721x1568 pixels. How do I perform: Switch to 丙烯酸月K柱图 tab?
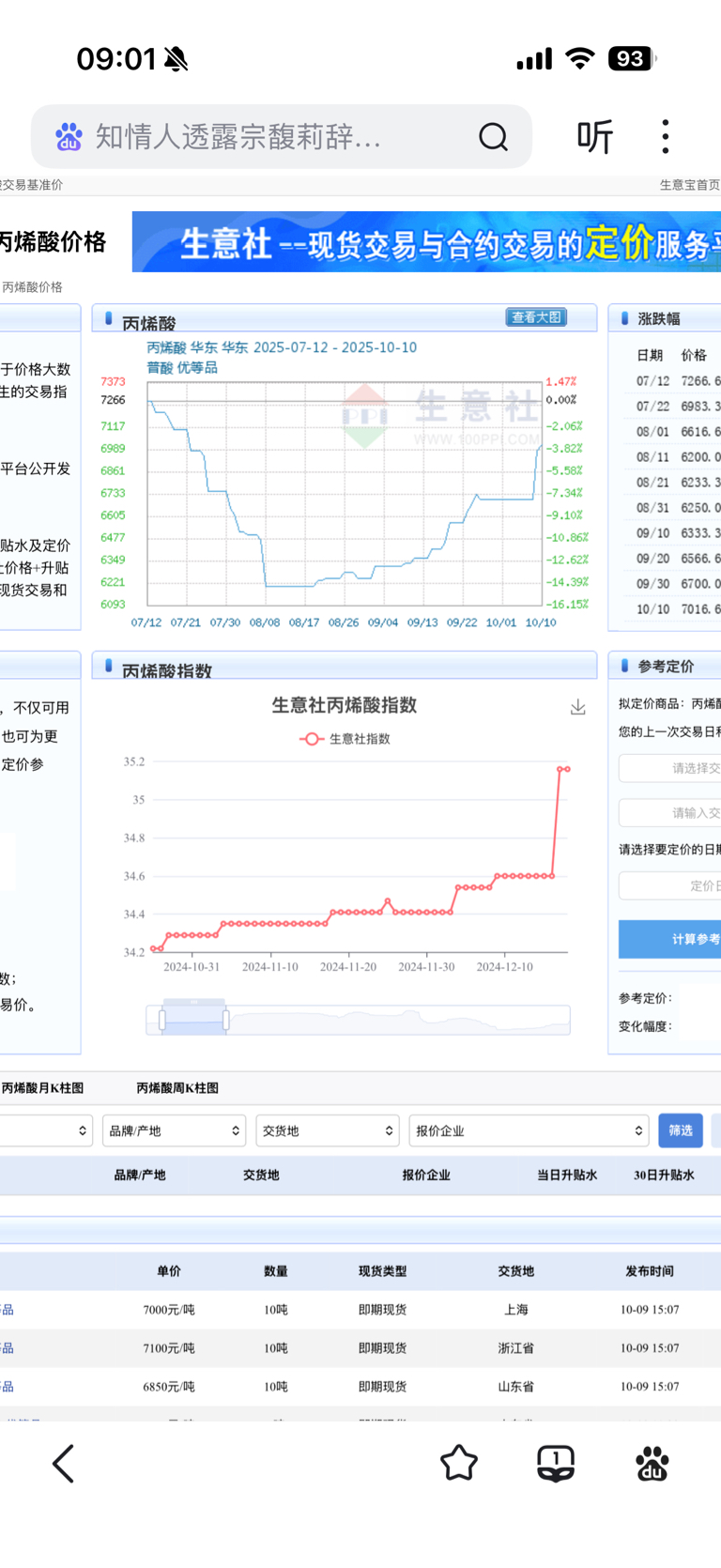(x=42, y=1088)
